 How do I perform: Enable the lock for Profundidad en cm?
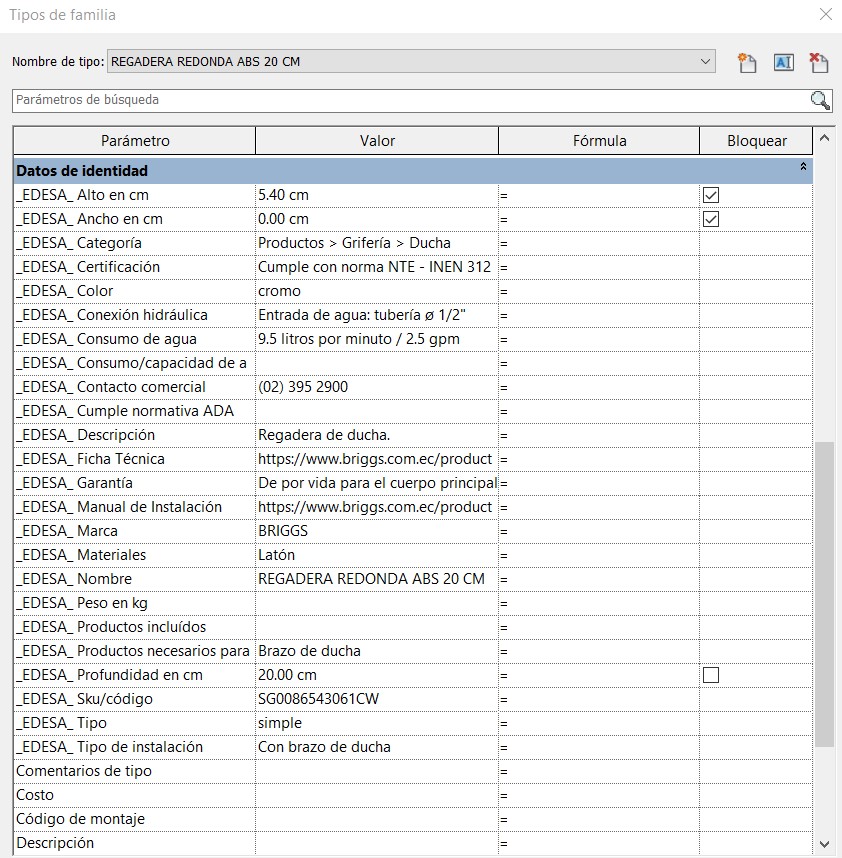711,675
